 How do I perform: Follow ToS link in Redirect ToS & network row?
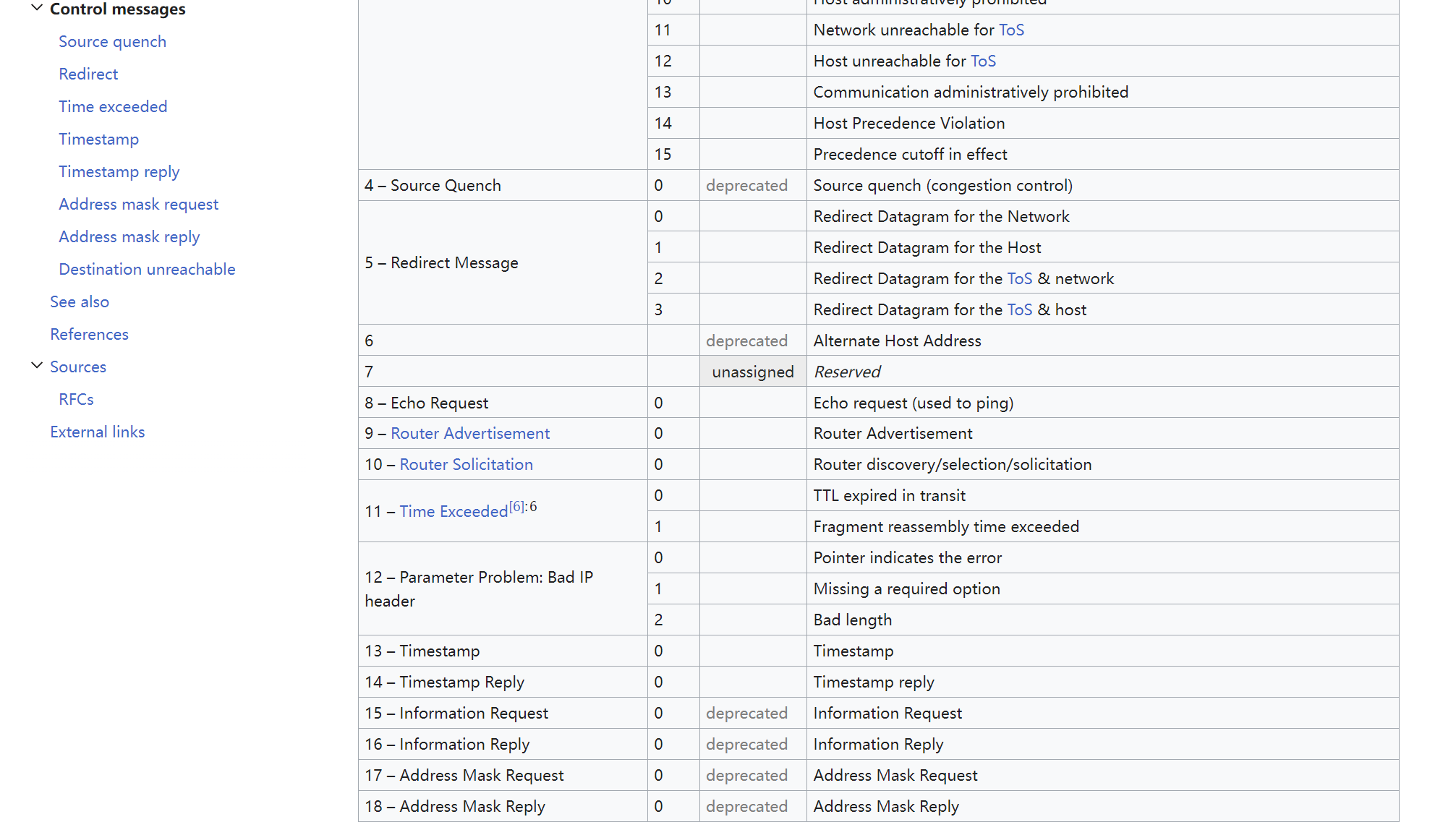click(x=1020, y=278)
